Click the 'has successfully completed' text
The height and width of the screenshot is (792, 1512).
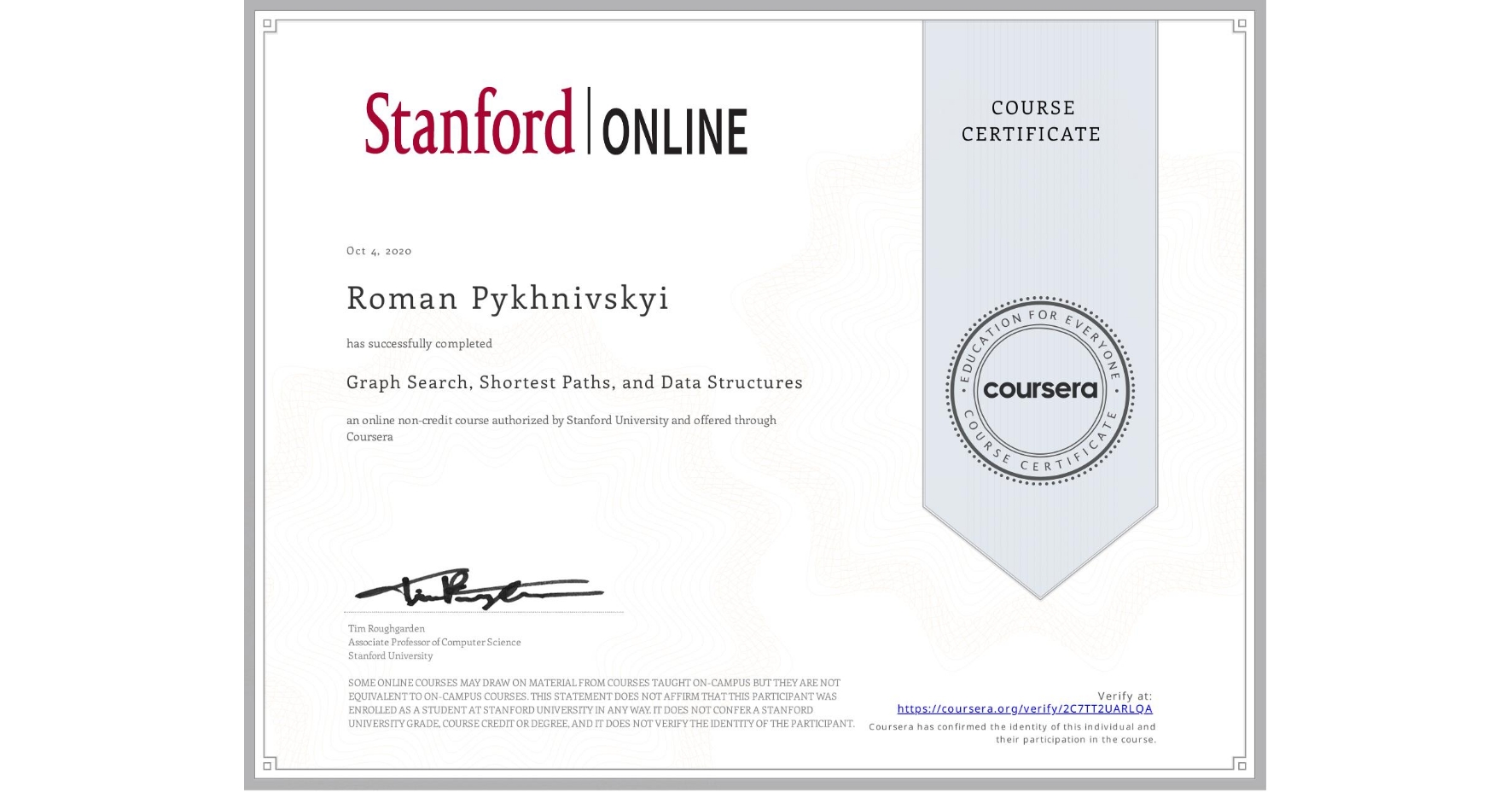419,342
